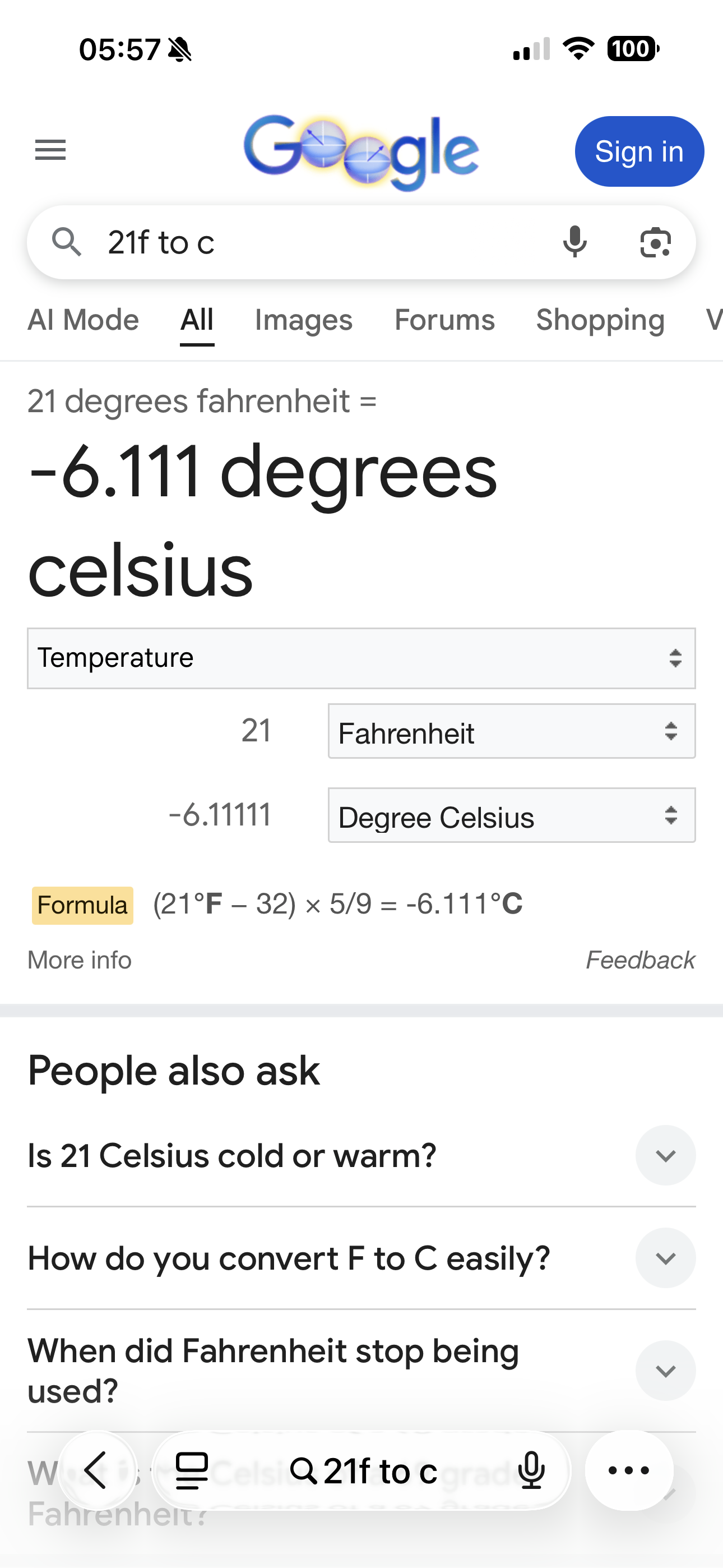
Task: Tap the voice search microphone in search box
Action: (574, 242)
